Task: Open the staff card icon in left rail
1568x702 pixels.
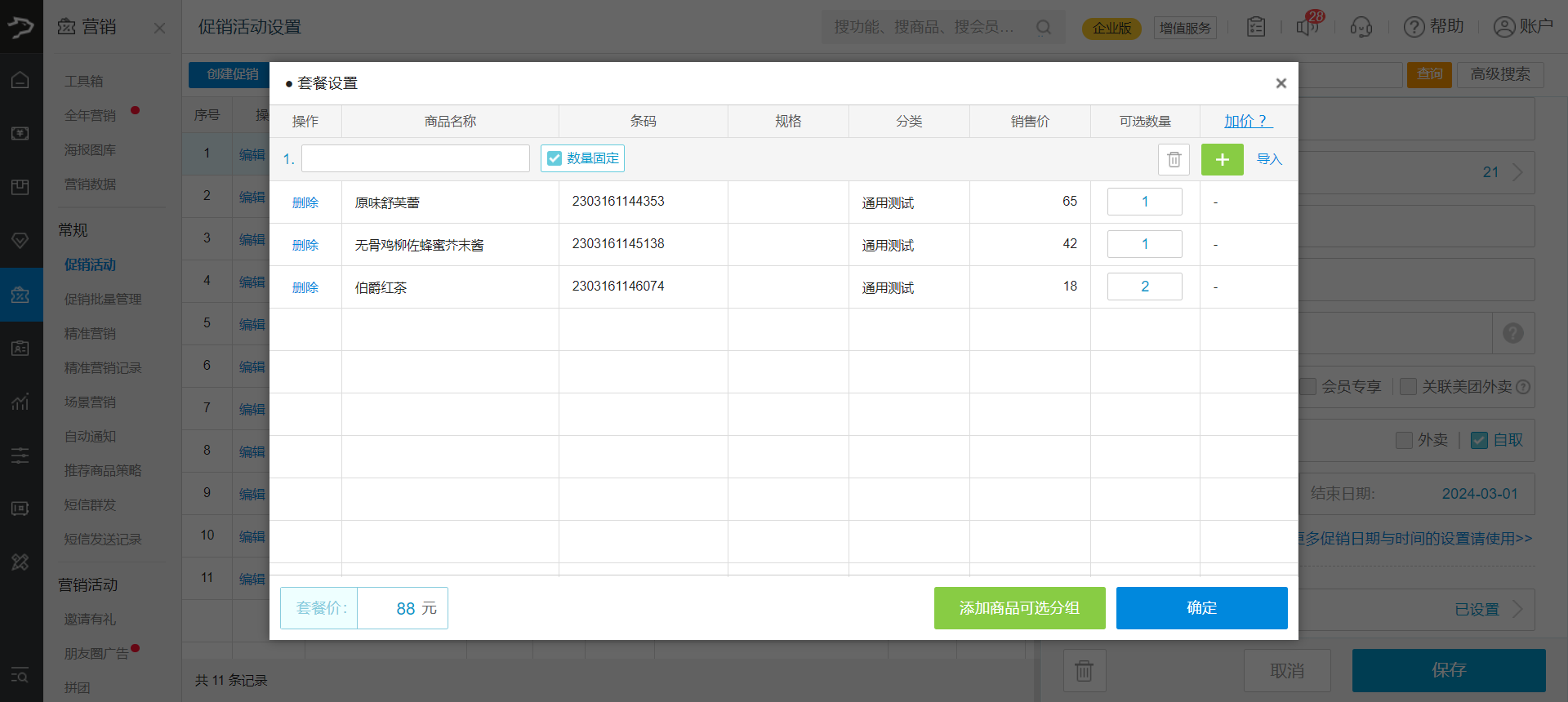Action: tap(20, 349)
